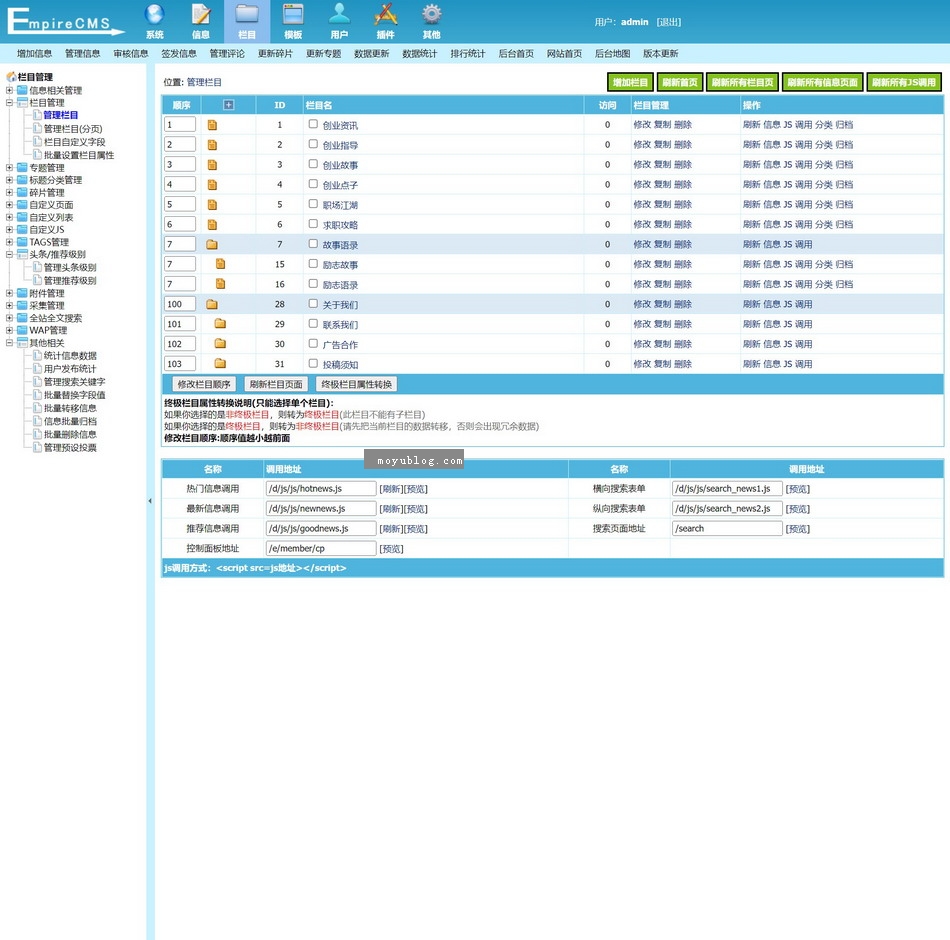The image size is (950, 940).
Task: Collapse the 栏目管理 tree node
Action: [9, 102]
